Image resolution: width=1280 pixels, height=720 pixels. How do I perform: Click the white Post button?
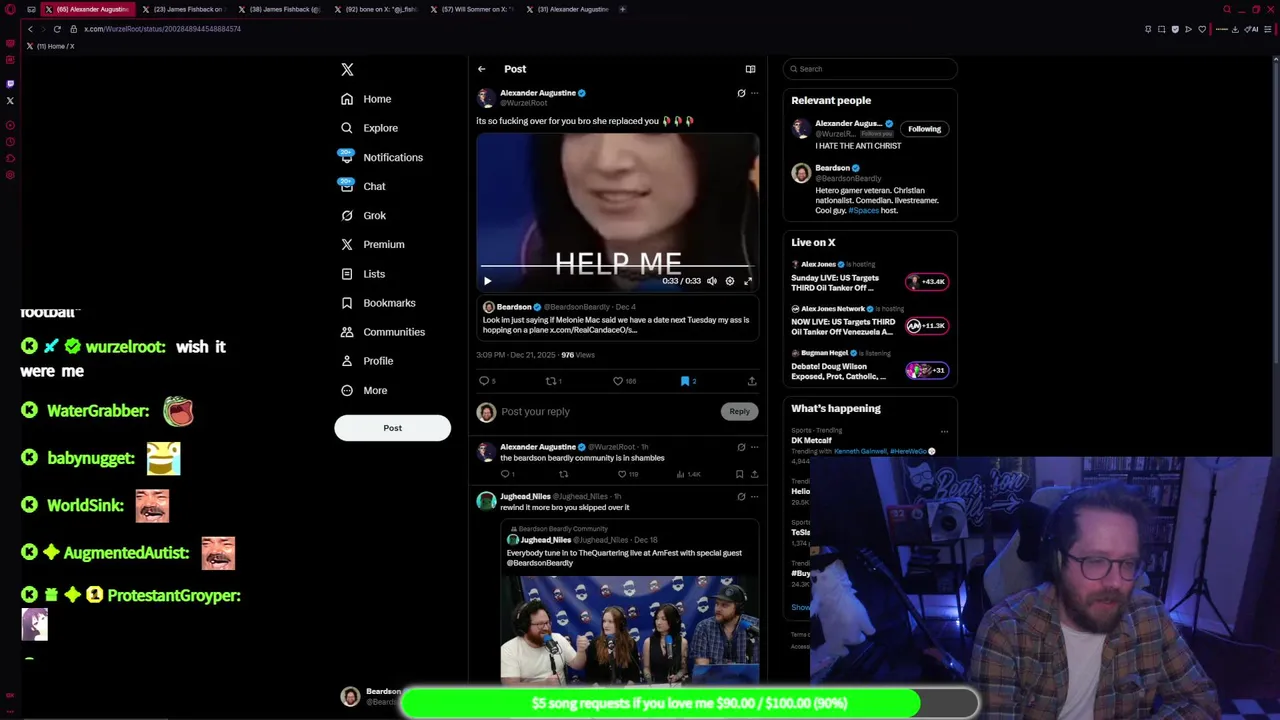click(392, 428)
